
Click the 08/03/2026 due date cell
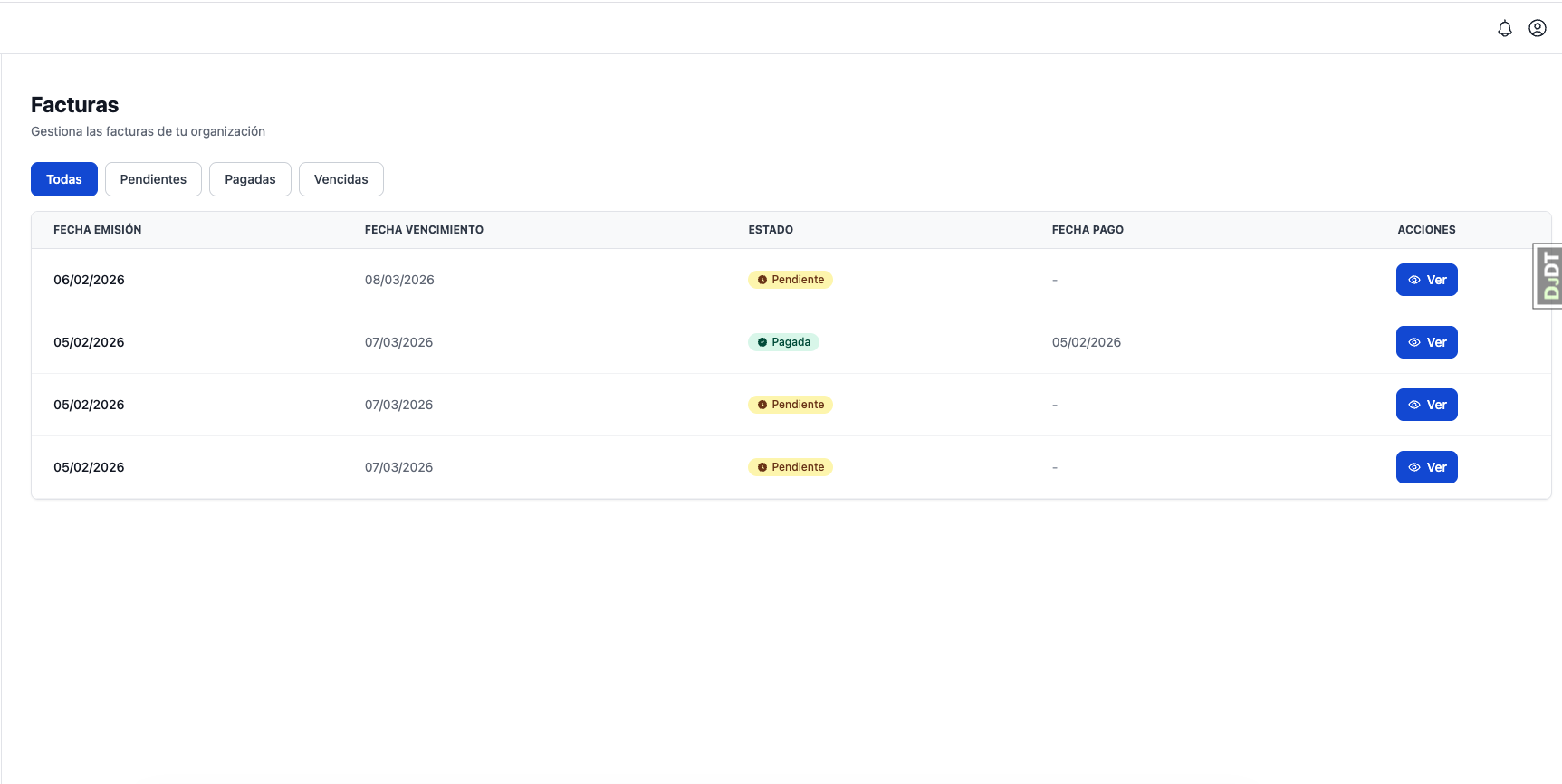coord(399,280)
